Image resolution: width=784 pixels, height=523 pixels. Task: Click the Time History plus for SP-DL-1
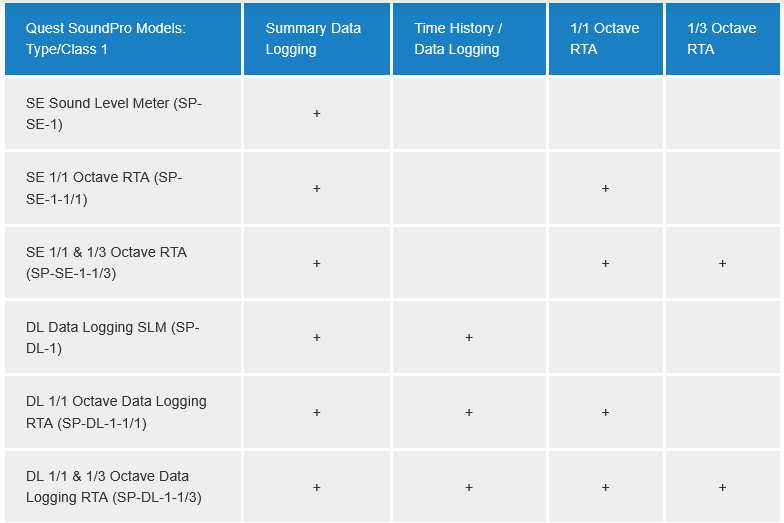click(469, 338)
